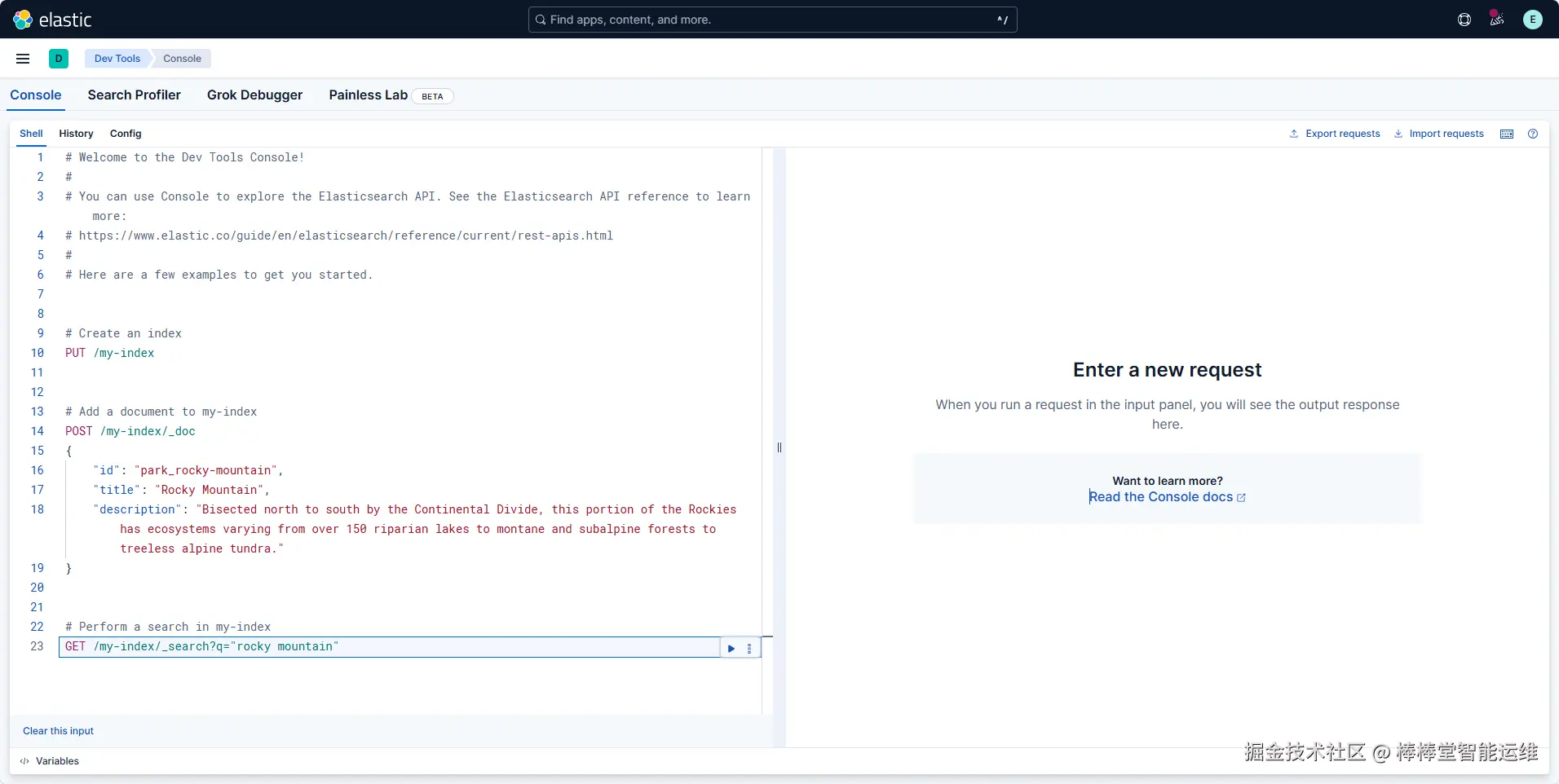Click the '# Add a document to my-index' comment

pos(161,412)
